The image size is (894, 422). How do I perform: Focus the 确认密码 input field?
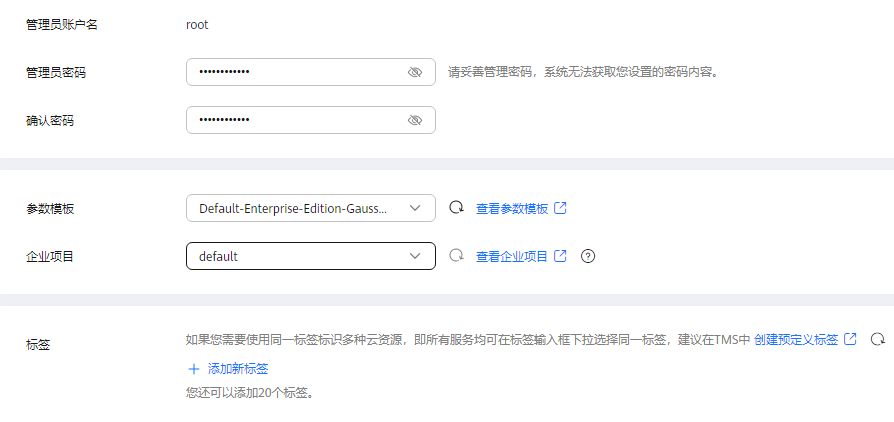tap(311, 120)
